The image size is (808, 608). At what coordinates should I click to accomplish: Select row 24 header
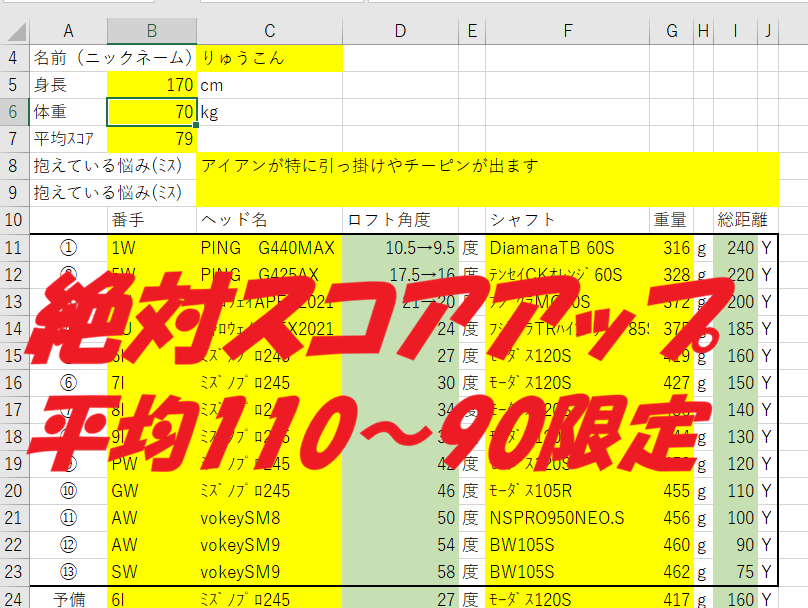click(x=14, y=599)
